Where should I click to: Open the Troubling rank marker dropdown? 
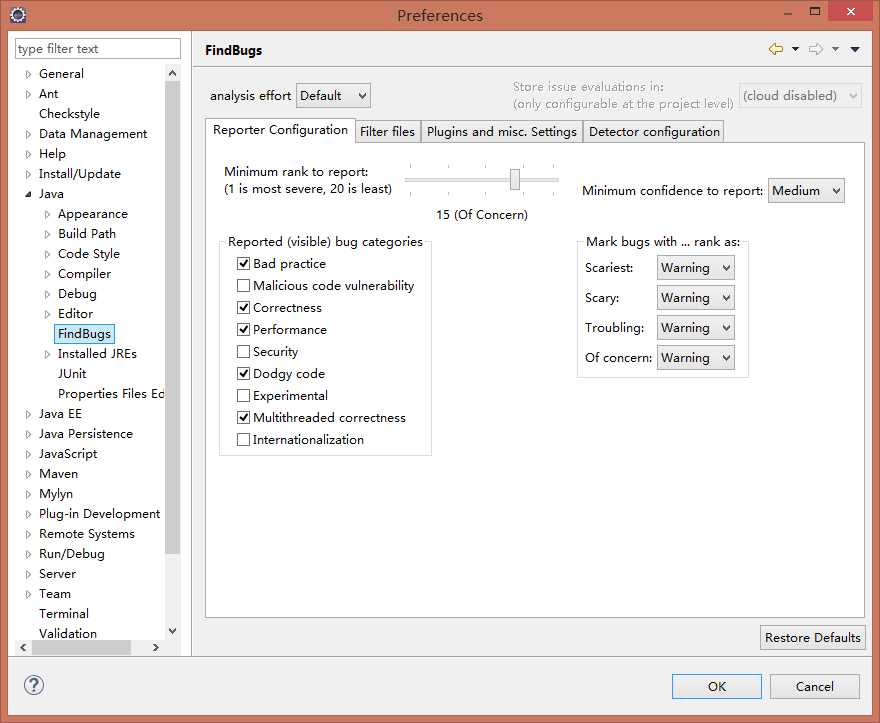(695, 328)
